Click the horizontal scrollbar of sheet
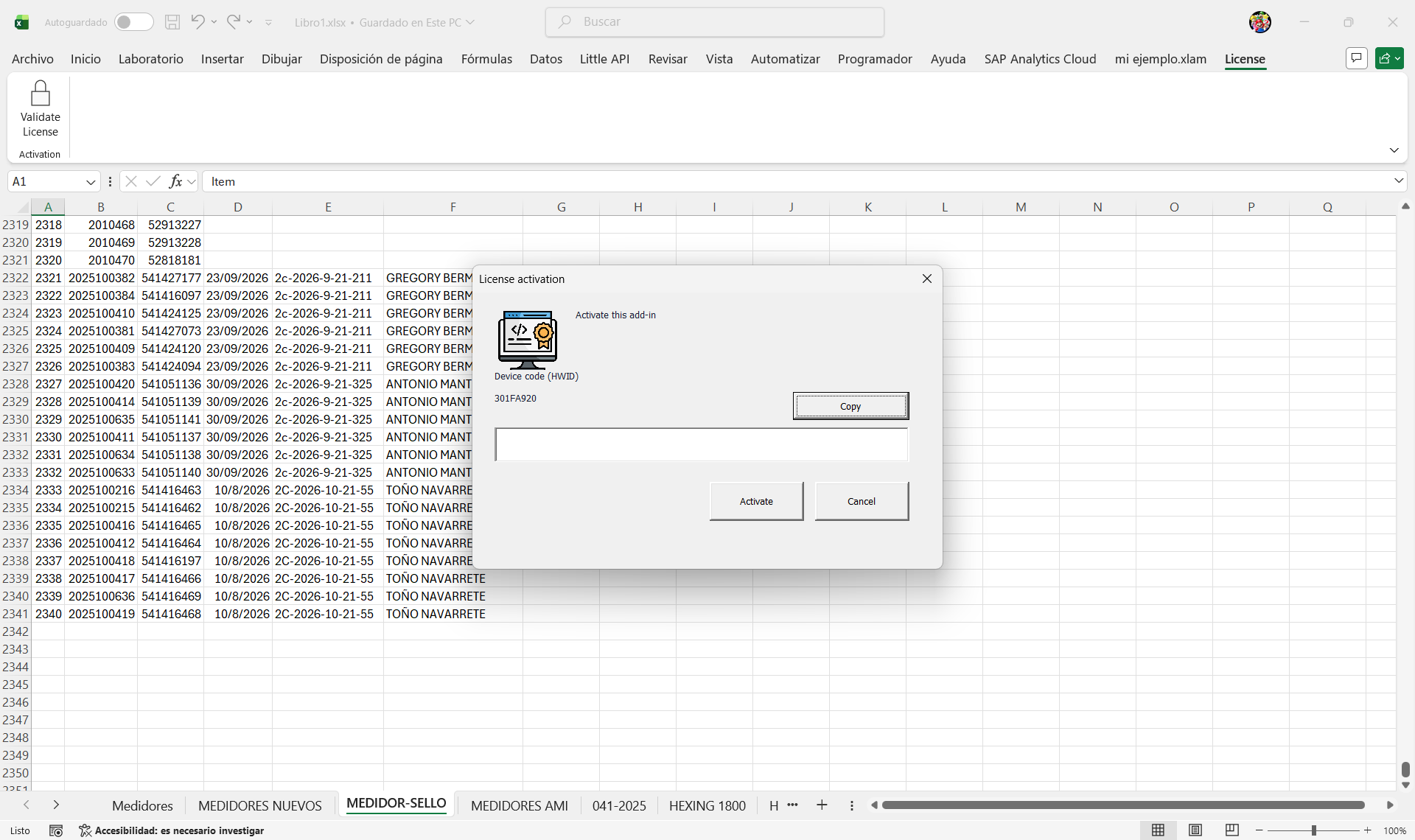The height and width of the screenshot is (840, 1415). click(1123, 805)
